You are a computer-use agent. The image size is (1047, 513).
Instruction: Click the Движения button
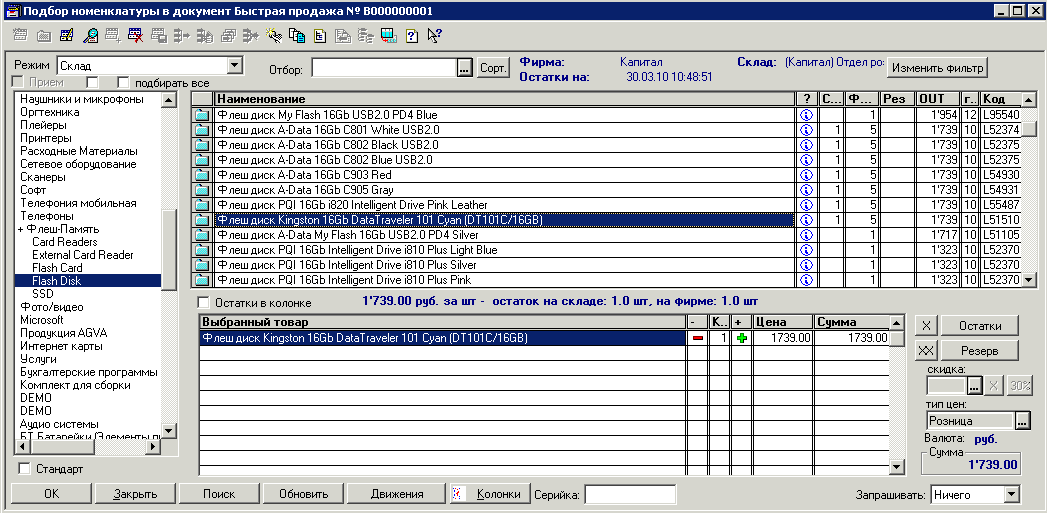(397, 494)
